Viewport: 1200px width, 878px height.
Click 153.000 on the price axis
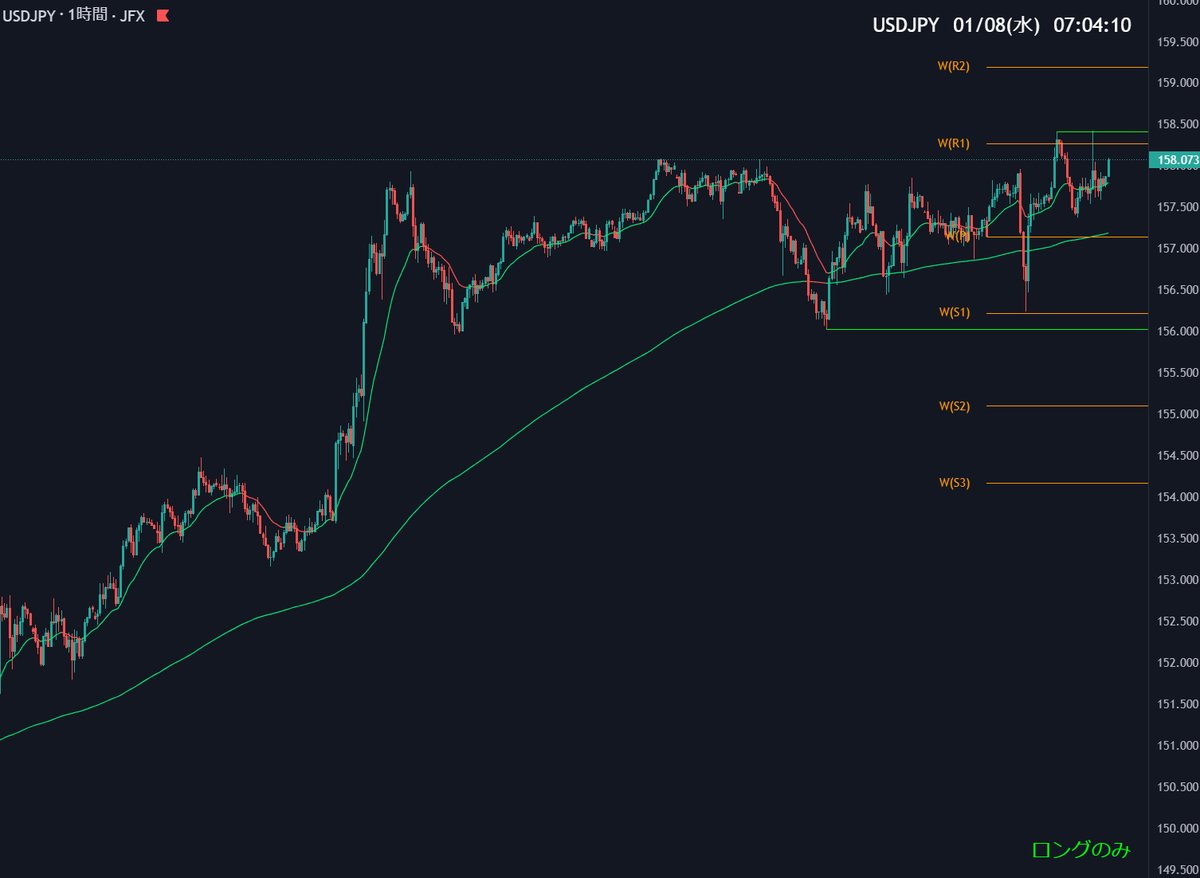point(1177,580)
